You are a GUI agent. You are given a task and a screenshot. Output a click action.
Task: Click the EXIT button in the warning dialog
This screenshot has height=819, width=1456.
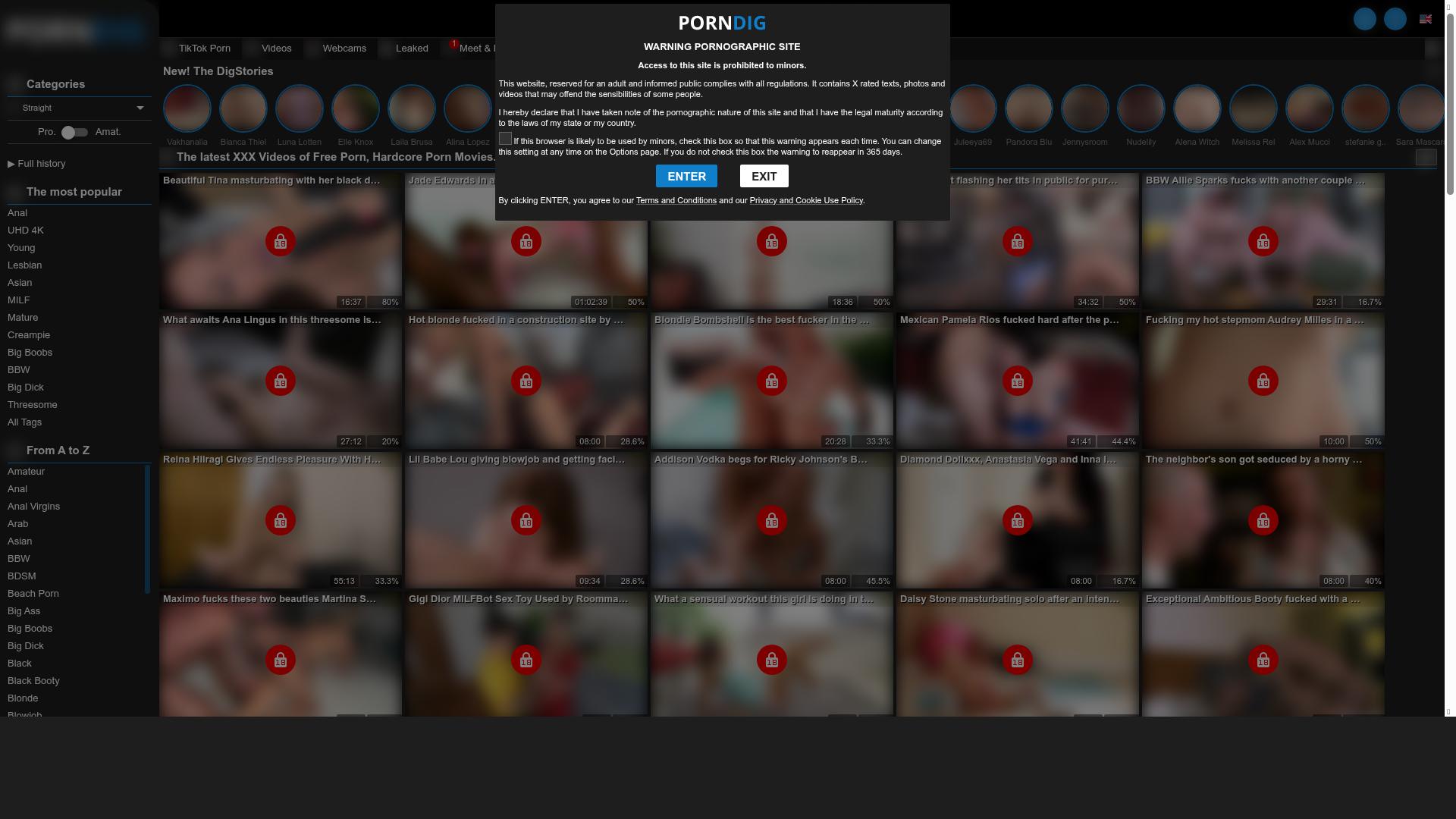click(x=764, y=176)
